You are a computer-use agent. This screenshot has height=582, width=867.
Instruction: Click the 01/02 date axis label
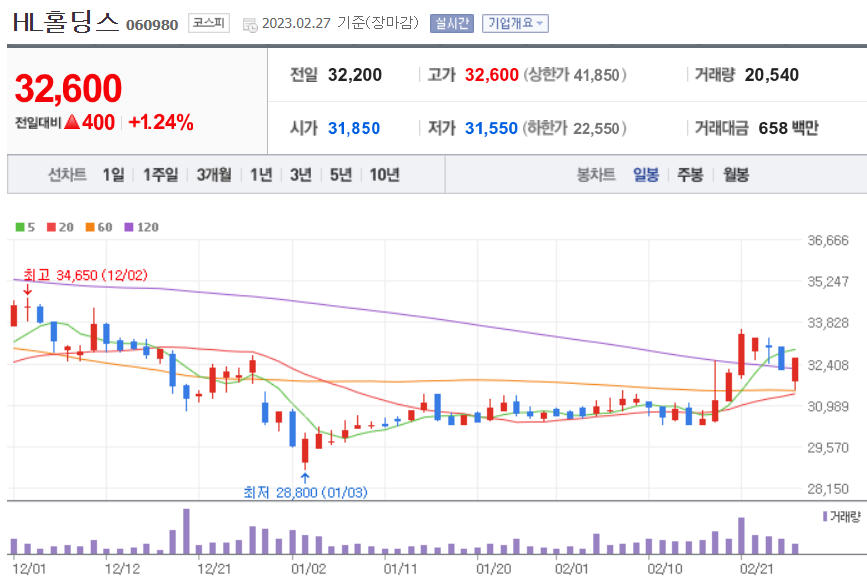click(x=308, y=569)
